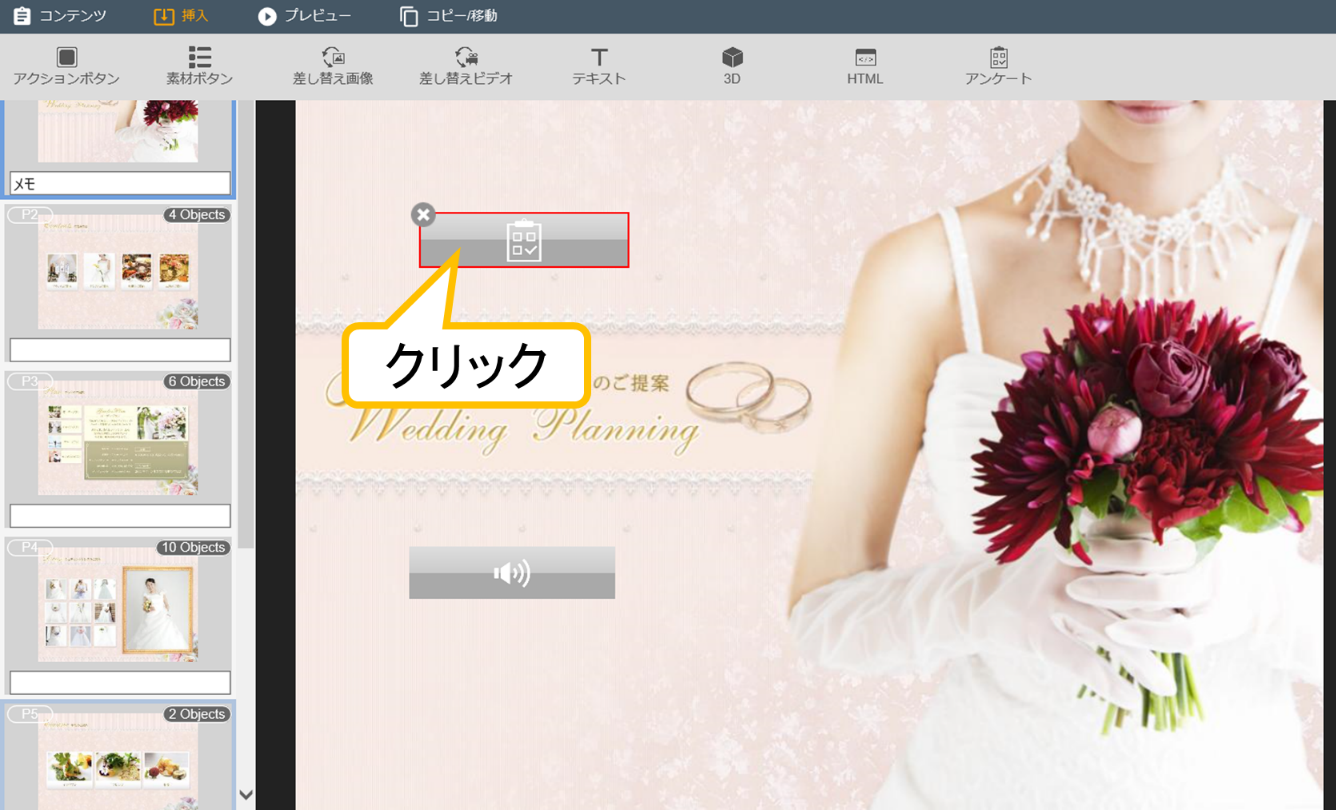Screen dimensions: 1336x810
Task: Open the コンテンツ tab
Action: point(60,16)
